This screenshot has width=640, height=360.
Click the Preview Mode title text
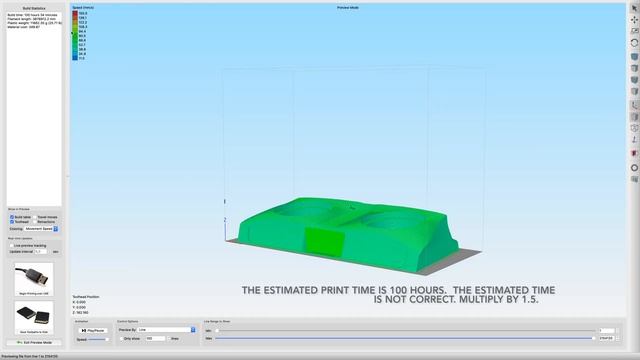[x=348, y=7]
